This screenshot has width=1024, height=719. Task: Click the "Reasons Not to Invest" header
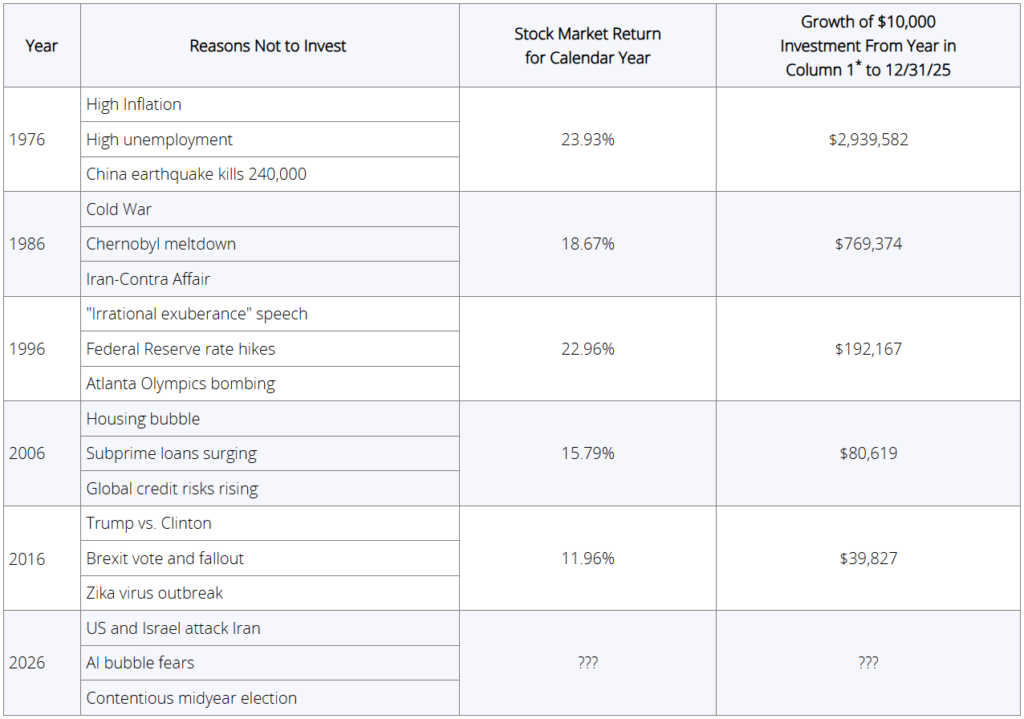click(x=268, y=46)
